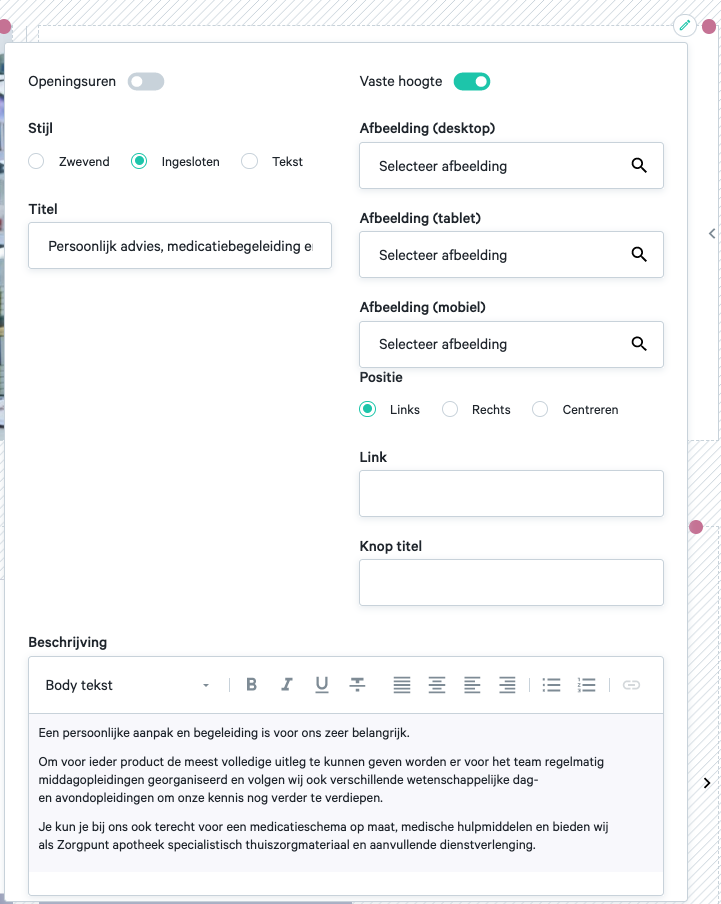Screen dimensions: 721x904
Task: Select the Zwevend style radio button
Action: tap(36, 161)
